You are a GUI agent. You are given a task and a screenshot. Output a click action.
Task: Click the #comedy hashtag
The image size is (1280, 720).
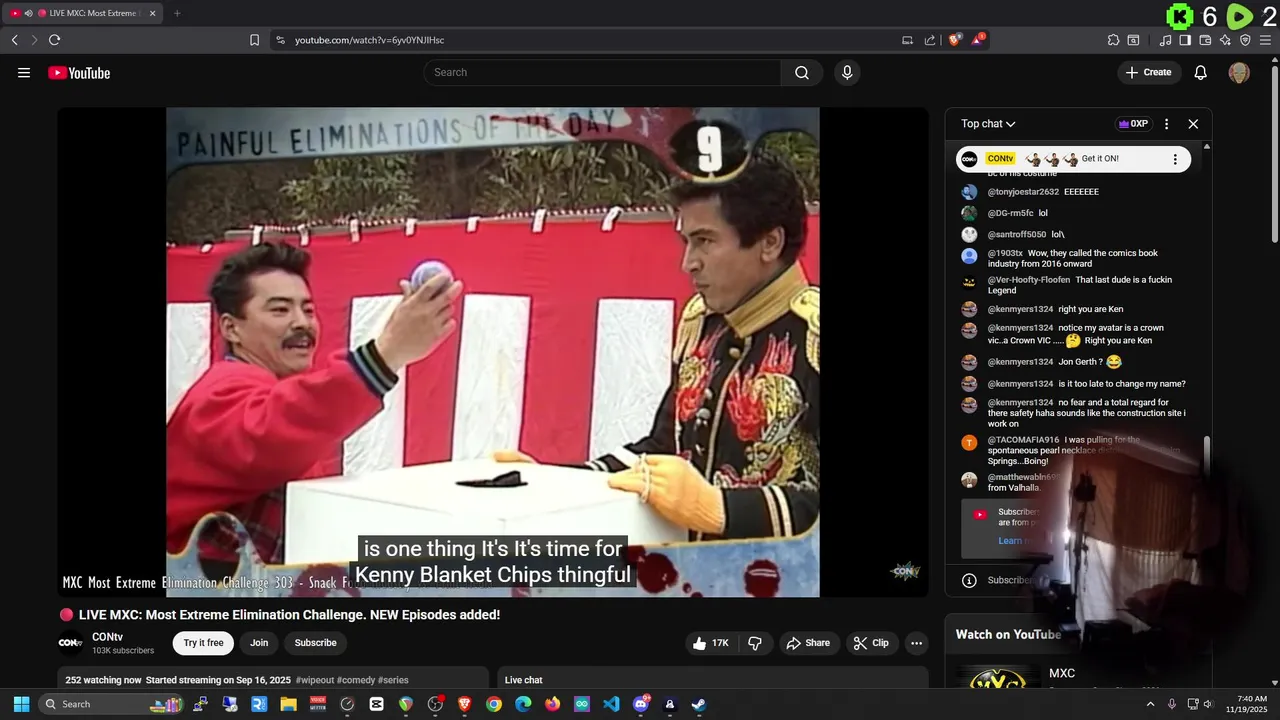(x=356, y=680)
